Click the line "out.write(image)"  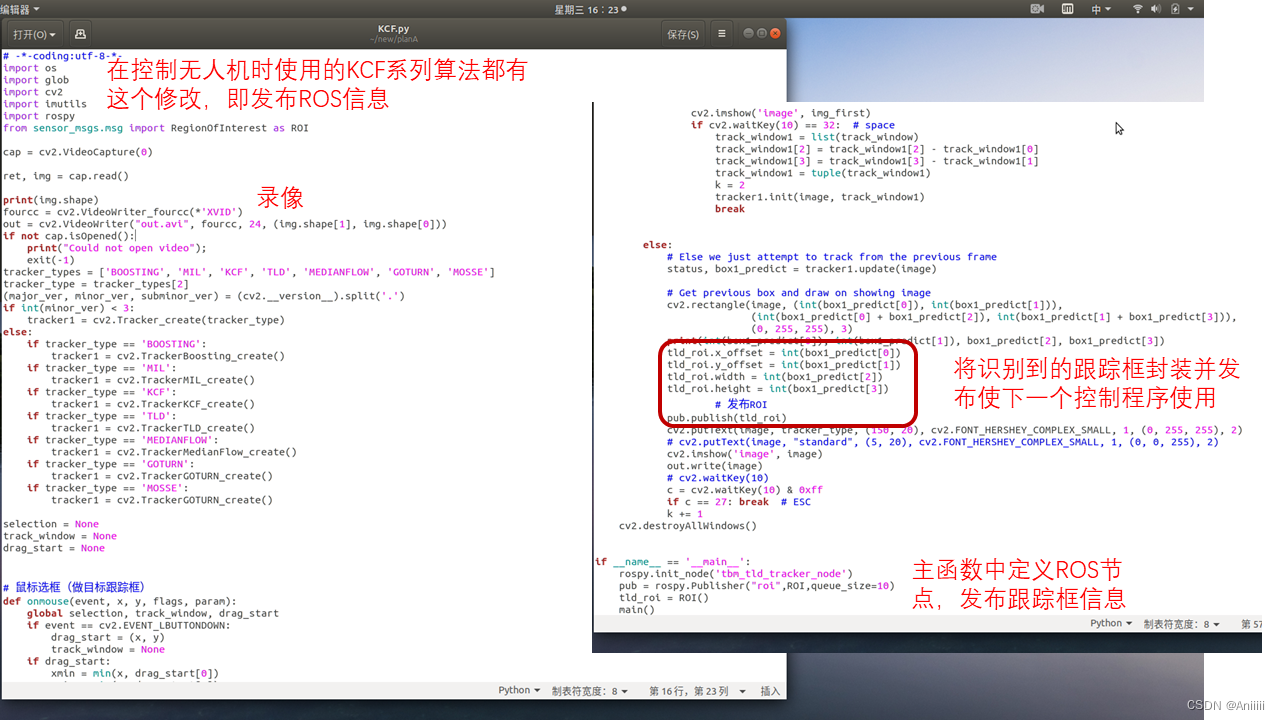point(715,466)
